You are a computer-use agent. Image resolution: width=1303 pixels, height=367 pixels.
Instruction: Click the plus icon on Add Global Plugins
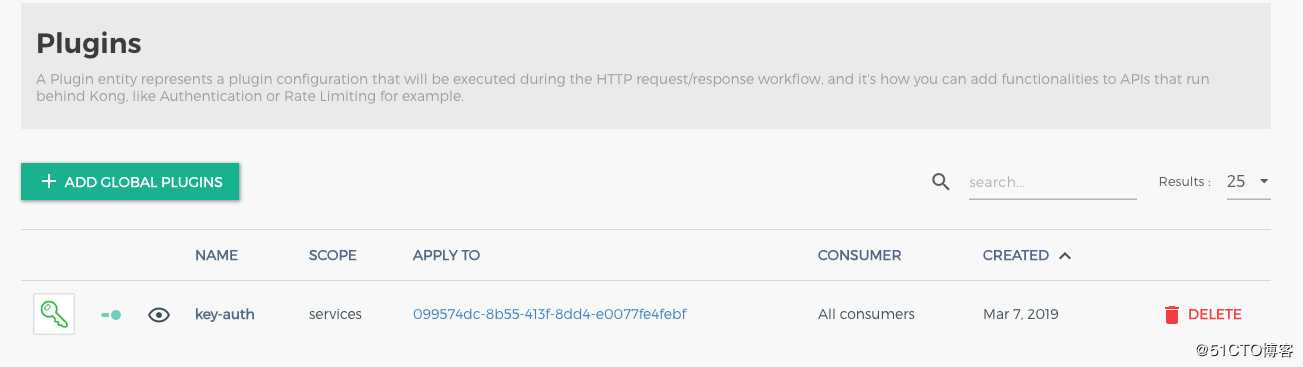48,182
